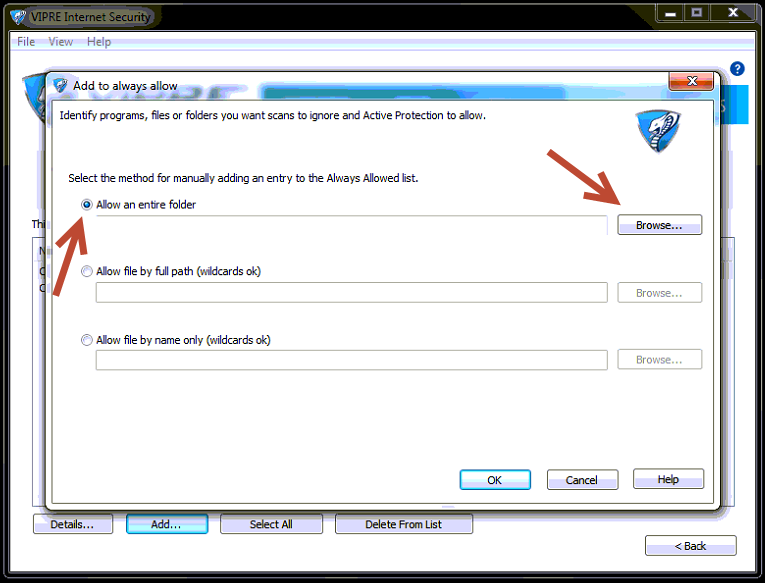Viewport: 765px width, 583px height.
Task: Go back using the < Back button
Action: pos(690,546)
